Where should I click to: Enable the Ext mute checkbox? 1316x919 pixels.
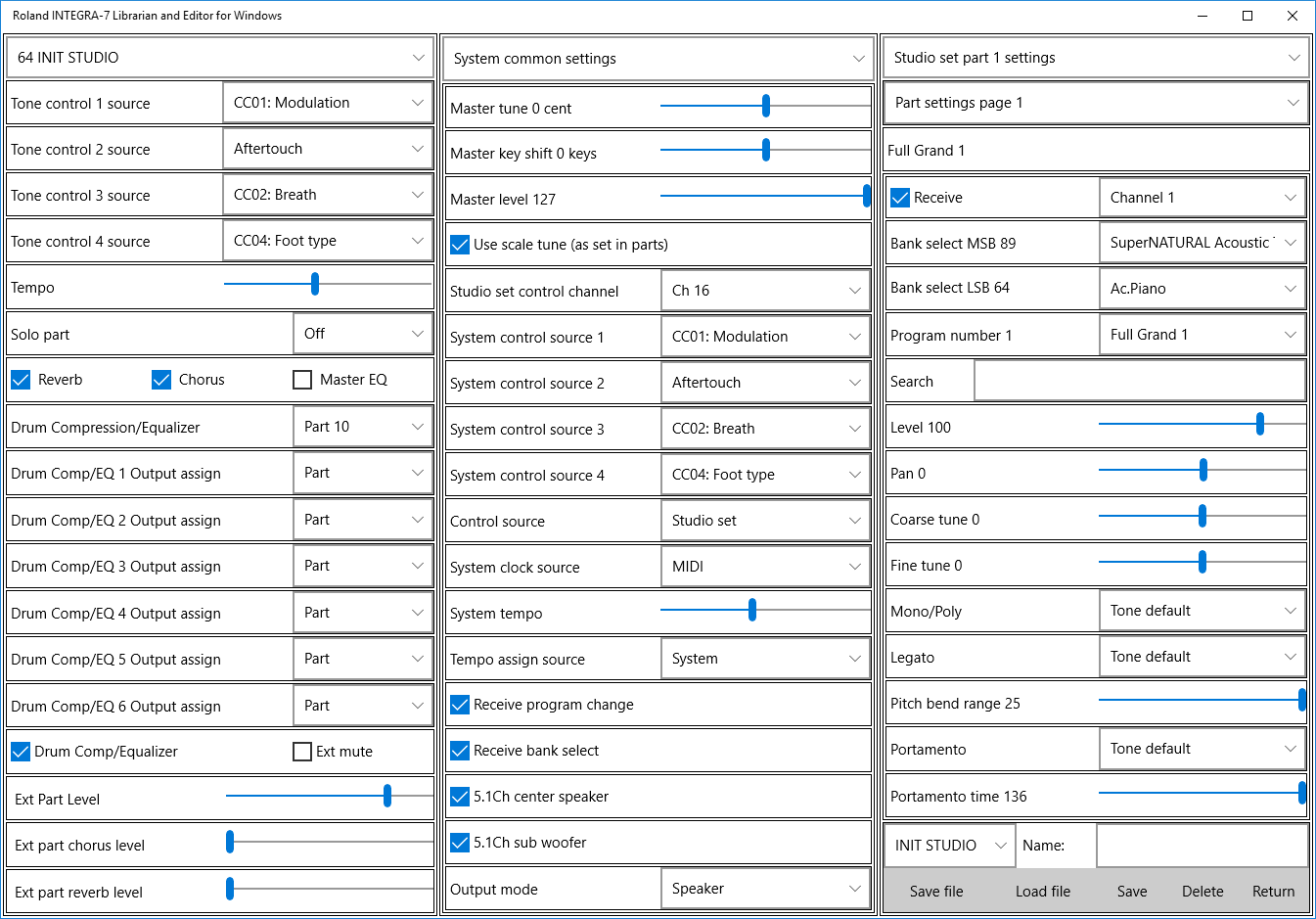click(302, 752)
